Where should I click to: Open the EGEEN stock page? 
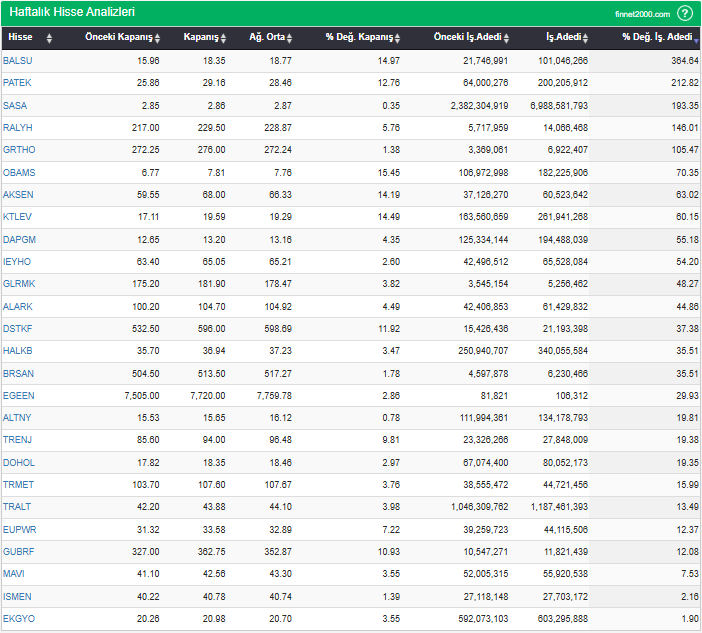(18, 396)
